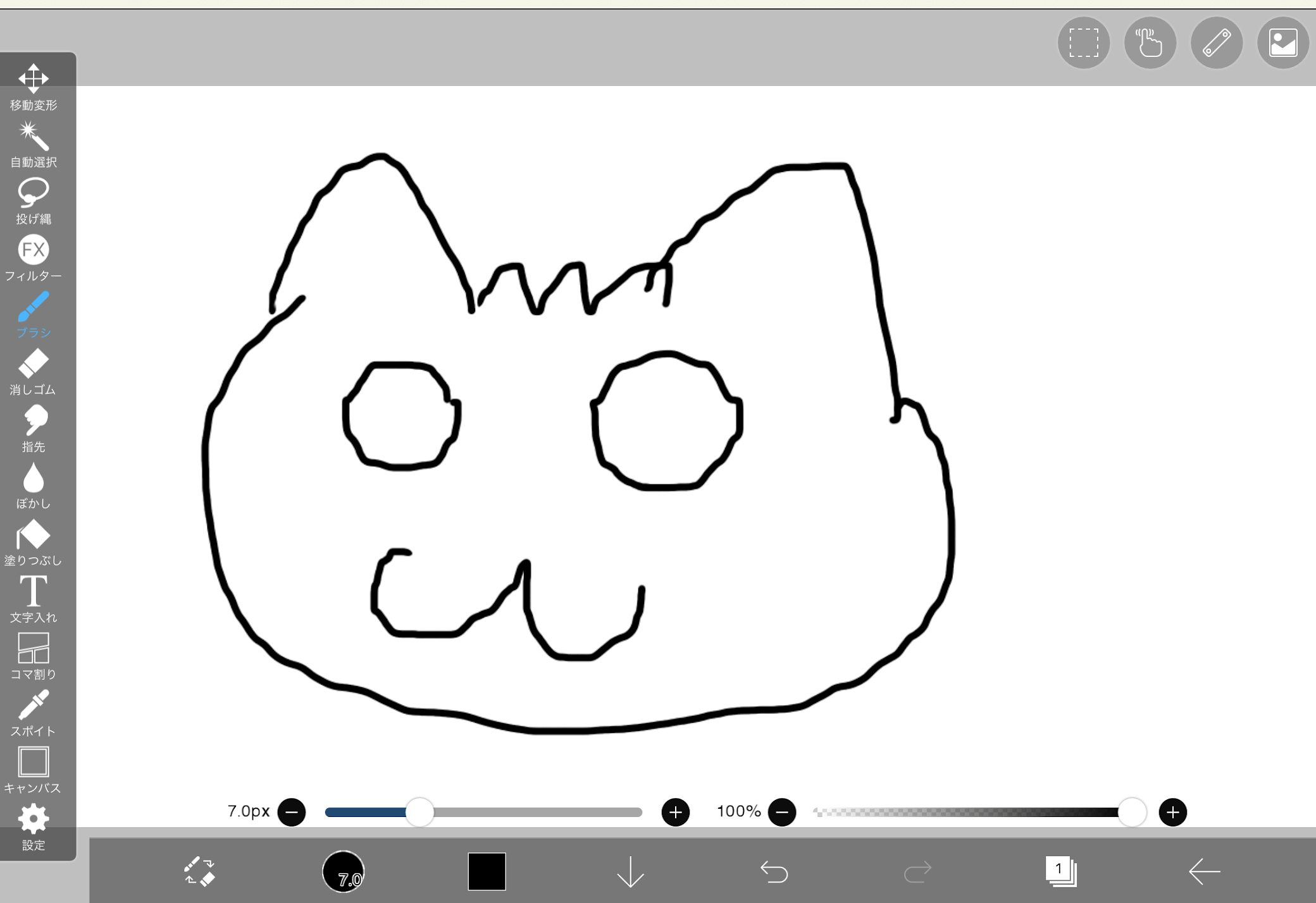Select the 塗りつぶし bucket fill tool

point(34,543)
